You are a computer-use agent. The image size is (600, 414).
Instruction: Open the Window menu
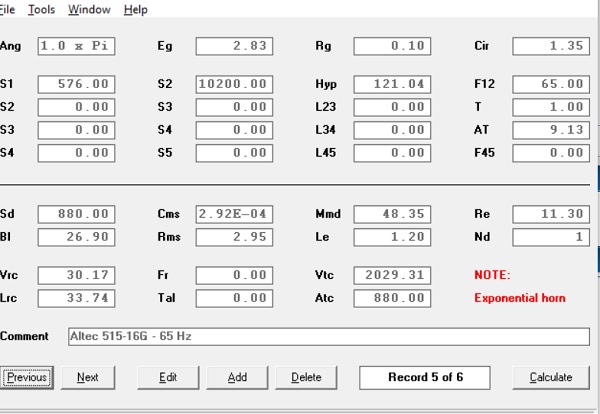(90, 9)
